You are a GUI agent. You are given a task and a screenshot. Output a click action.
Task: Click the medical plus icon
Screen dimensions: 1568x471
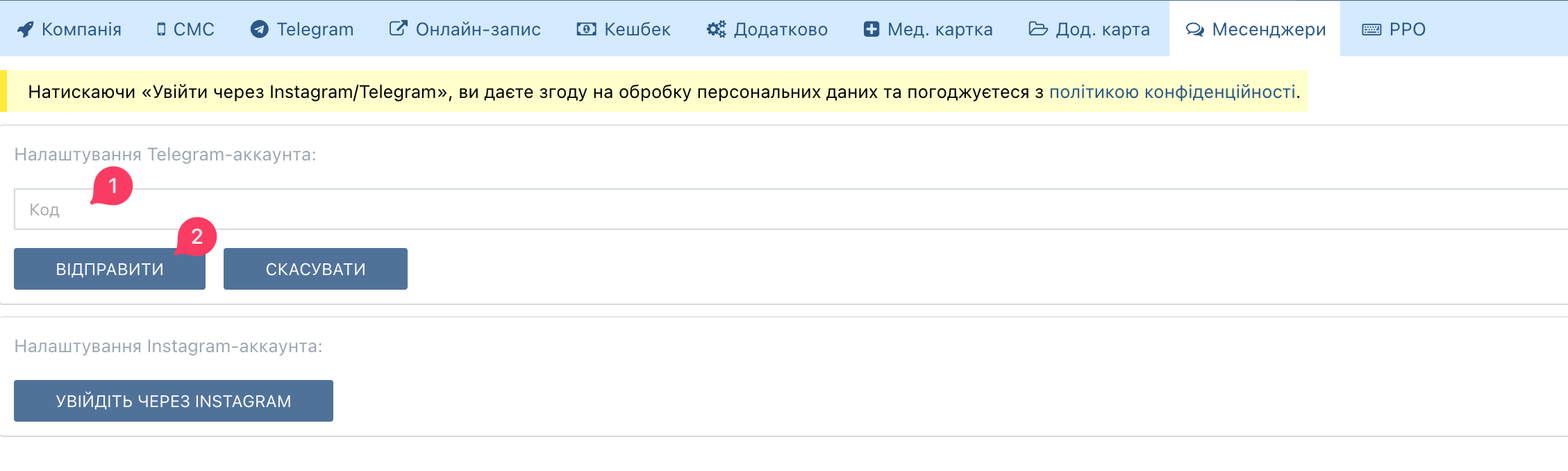871,29
